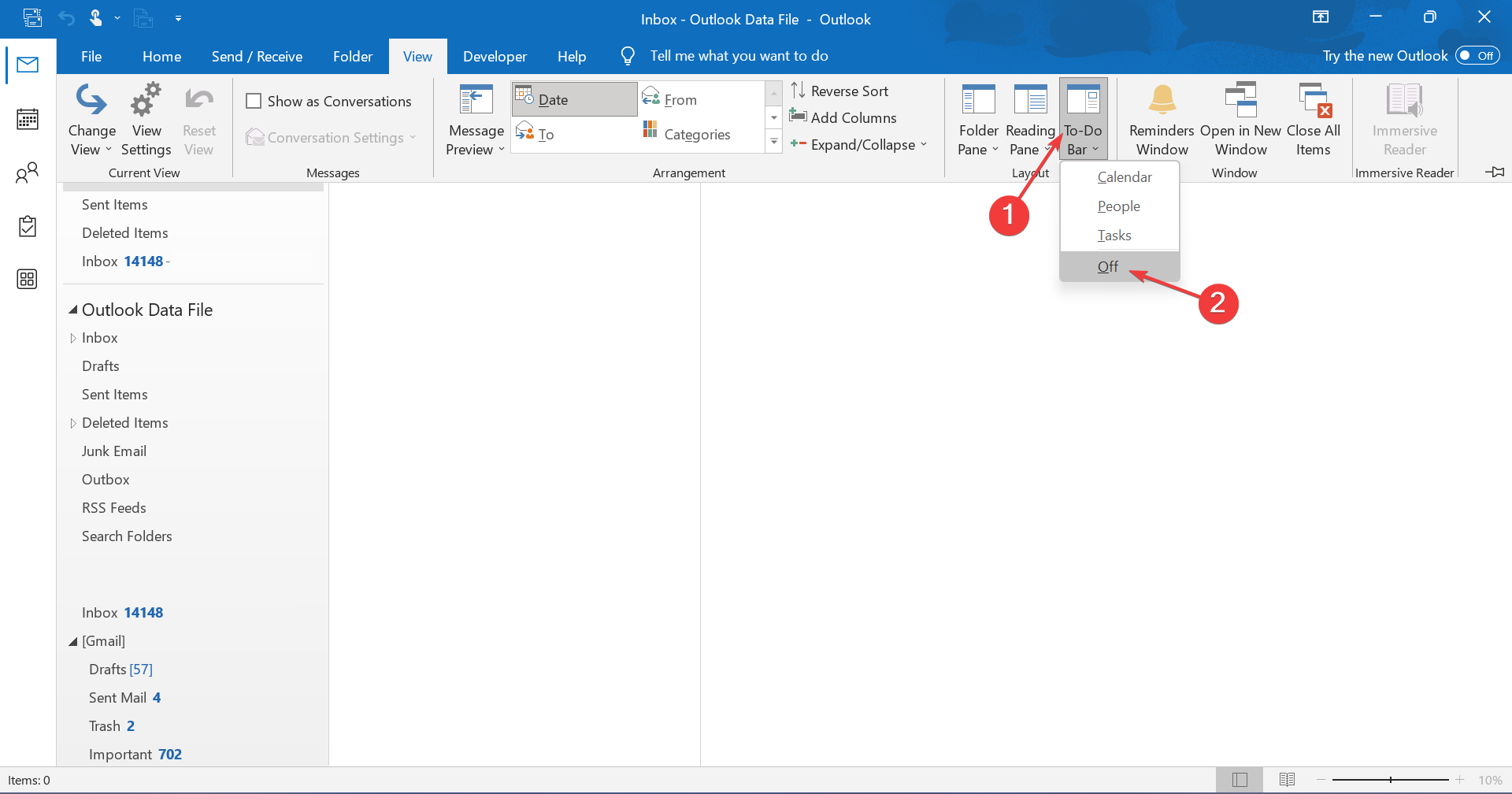The width and height of the screenshot is (1512, 794).
Task: Click Close All Items
Action: pos(1313,120)
